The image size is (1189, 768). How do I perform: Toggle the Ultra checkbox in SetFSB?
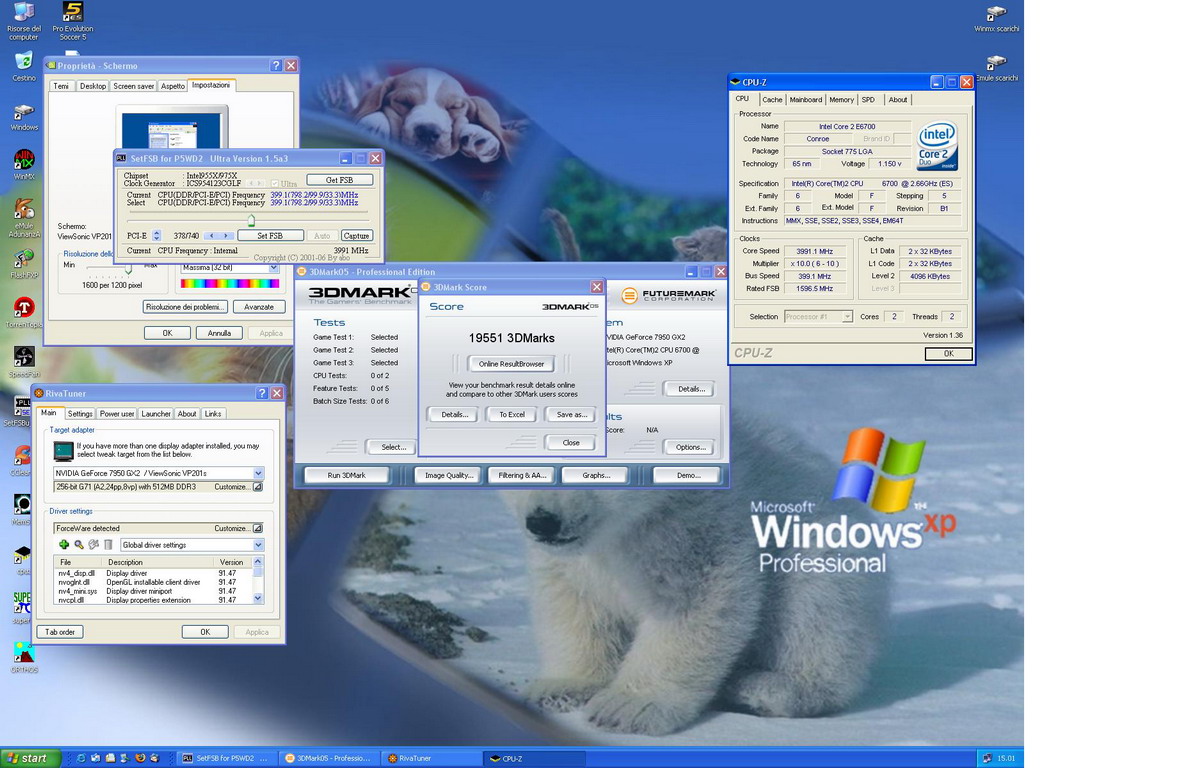[x=275, y=183]
